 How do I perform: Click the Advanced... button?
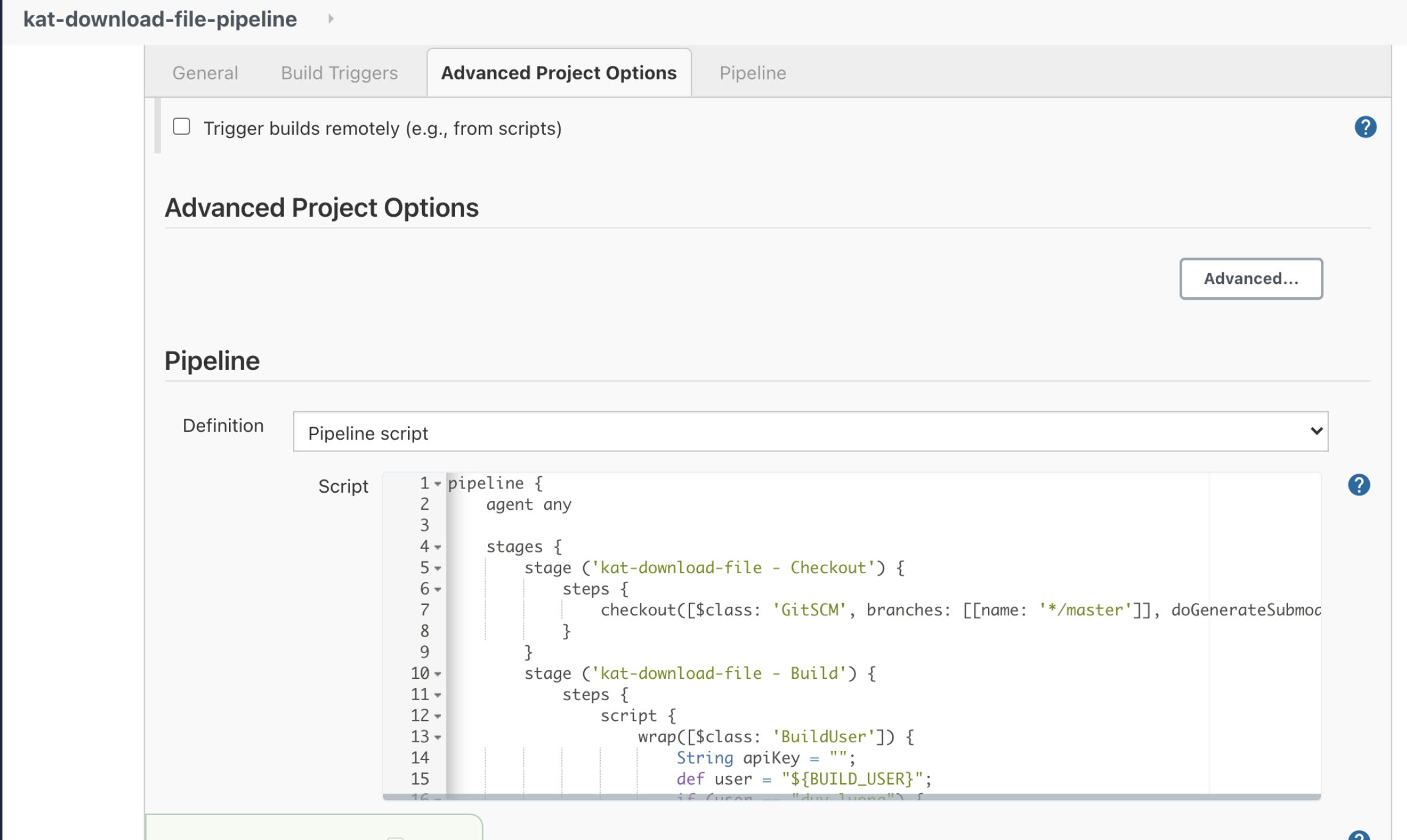click(x=1251, y=278)
